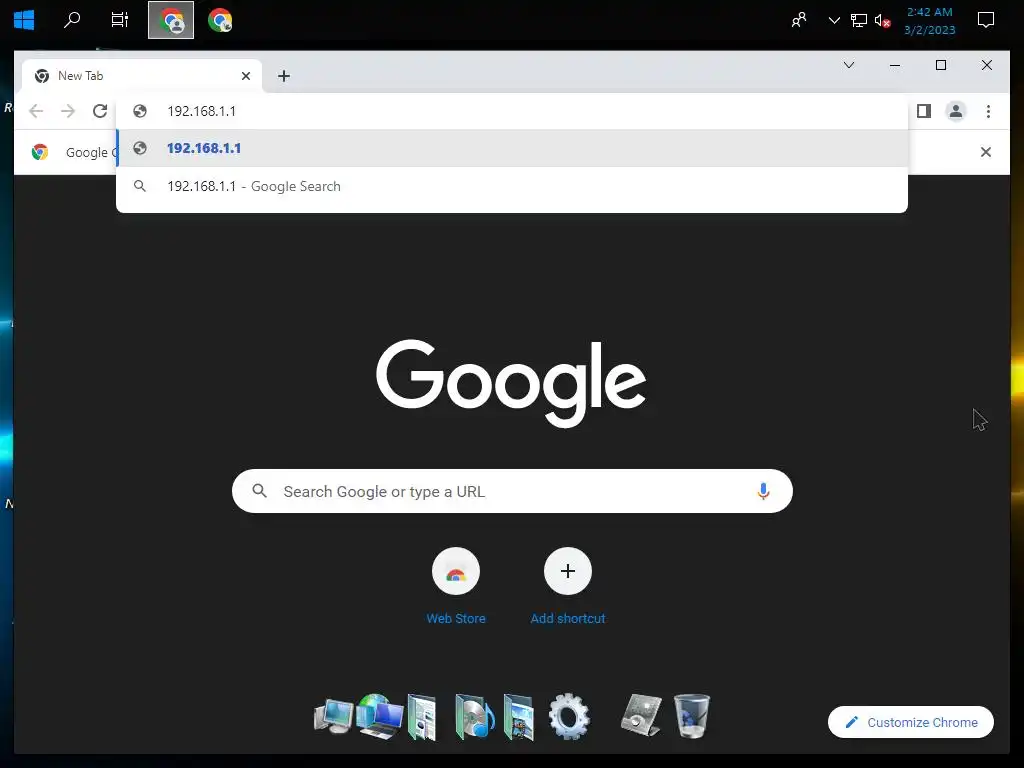Open Customize Chrome
This screenshot has height=768, width=1024.
910,722
